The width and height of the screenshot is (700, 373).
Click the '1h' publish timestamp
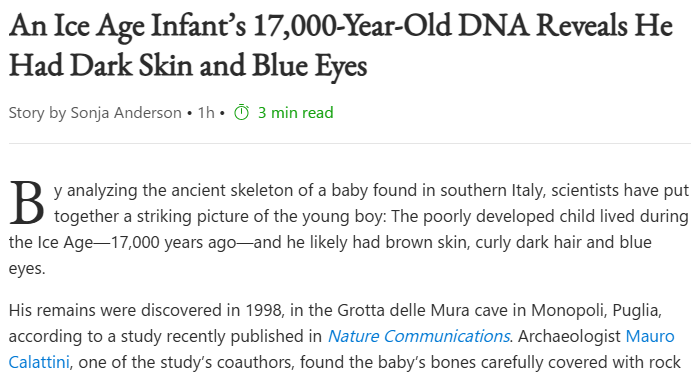206,112
